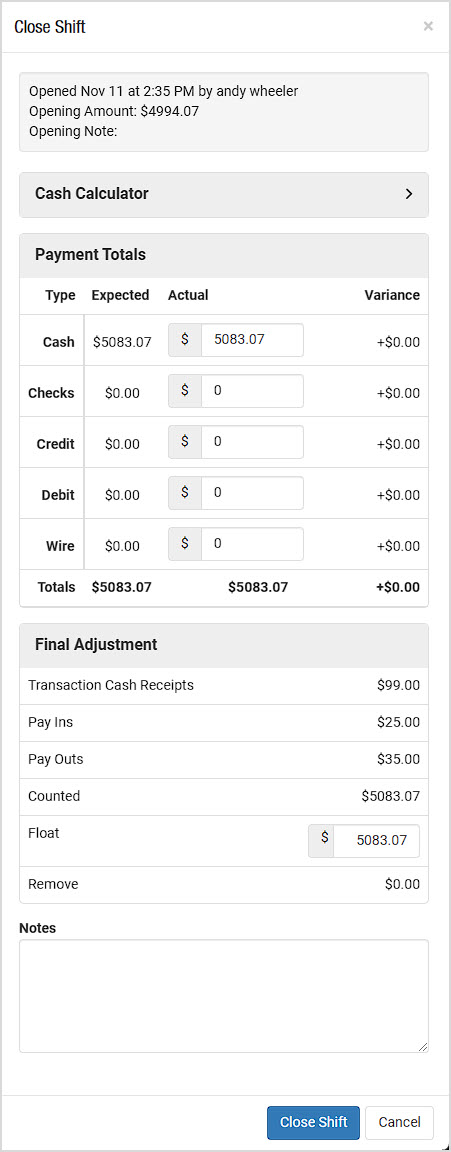Click the dollar sign icon beside Debit
This screenshot has height=1152, width=451.
coord(185,493)
